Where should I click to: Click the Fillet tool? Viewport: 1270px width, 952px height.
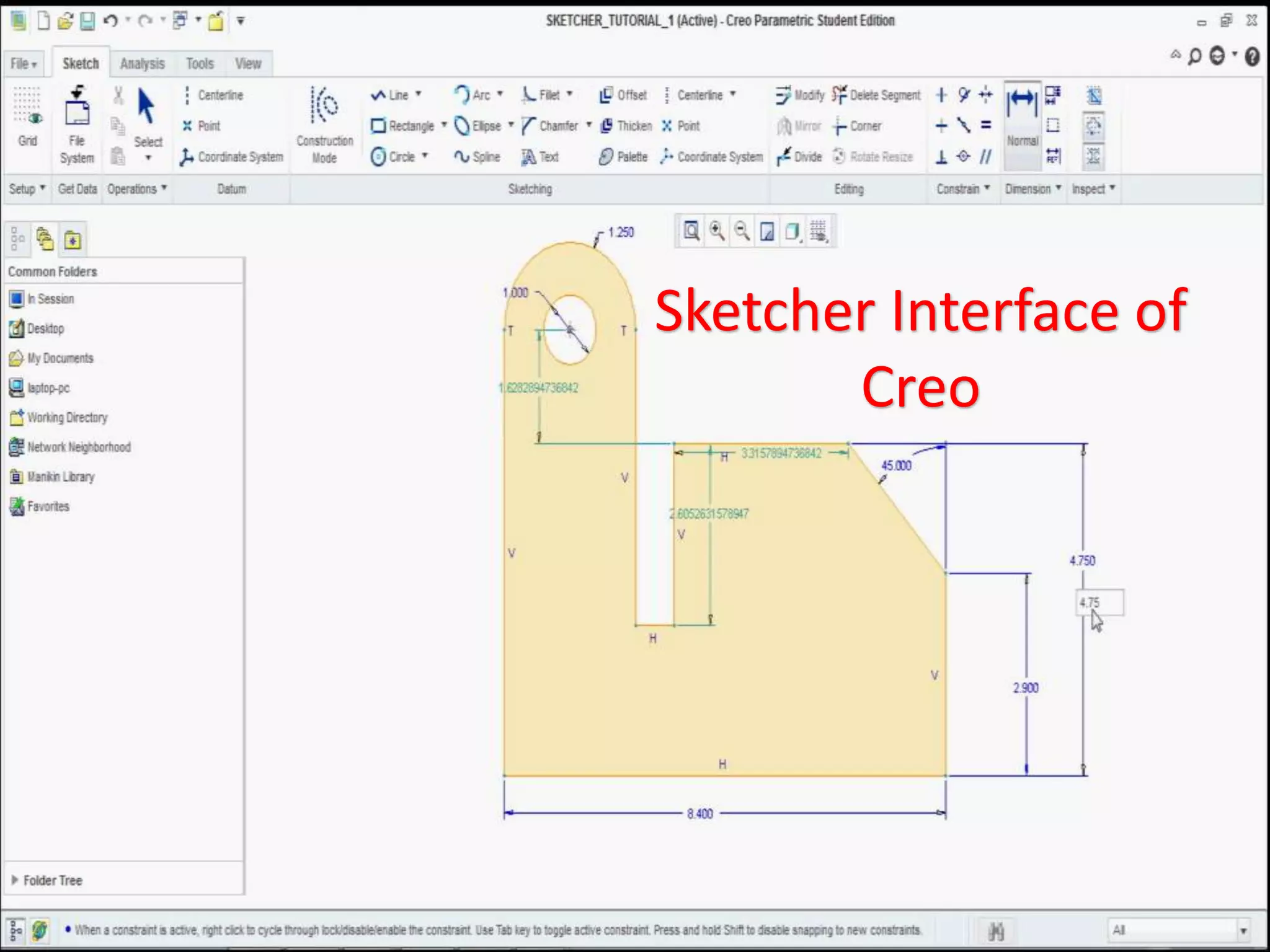click(x=540, y=95)
